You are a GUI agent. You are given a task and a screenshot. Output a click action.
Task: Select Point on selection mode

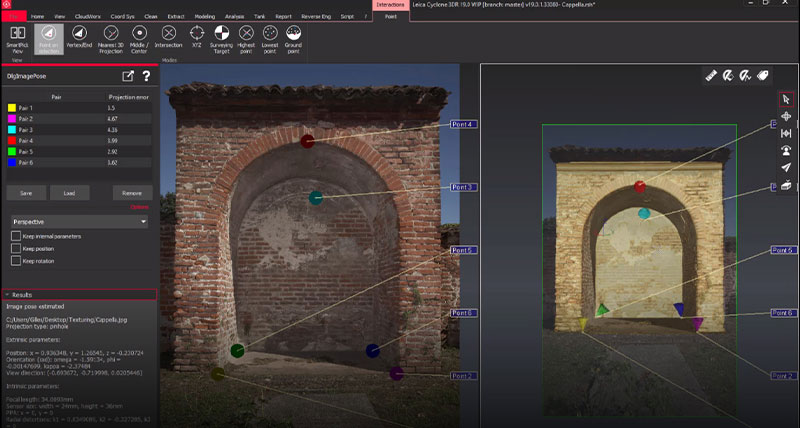(x=49, y=39)
